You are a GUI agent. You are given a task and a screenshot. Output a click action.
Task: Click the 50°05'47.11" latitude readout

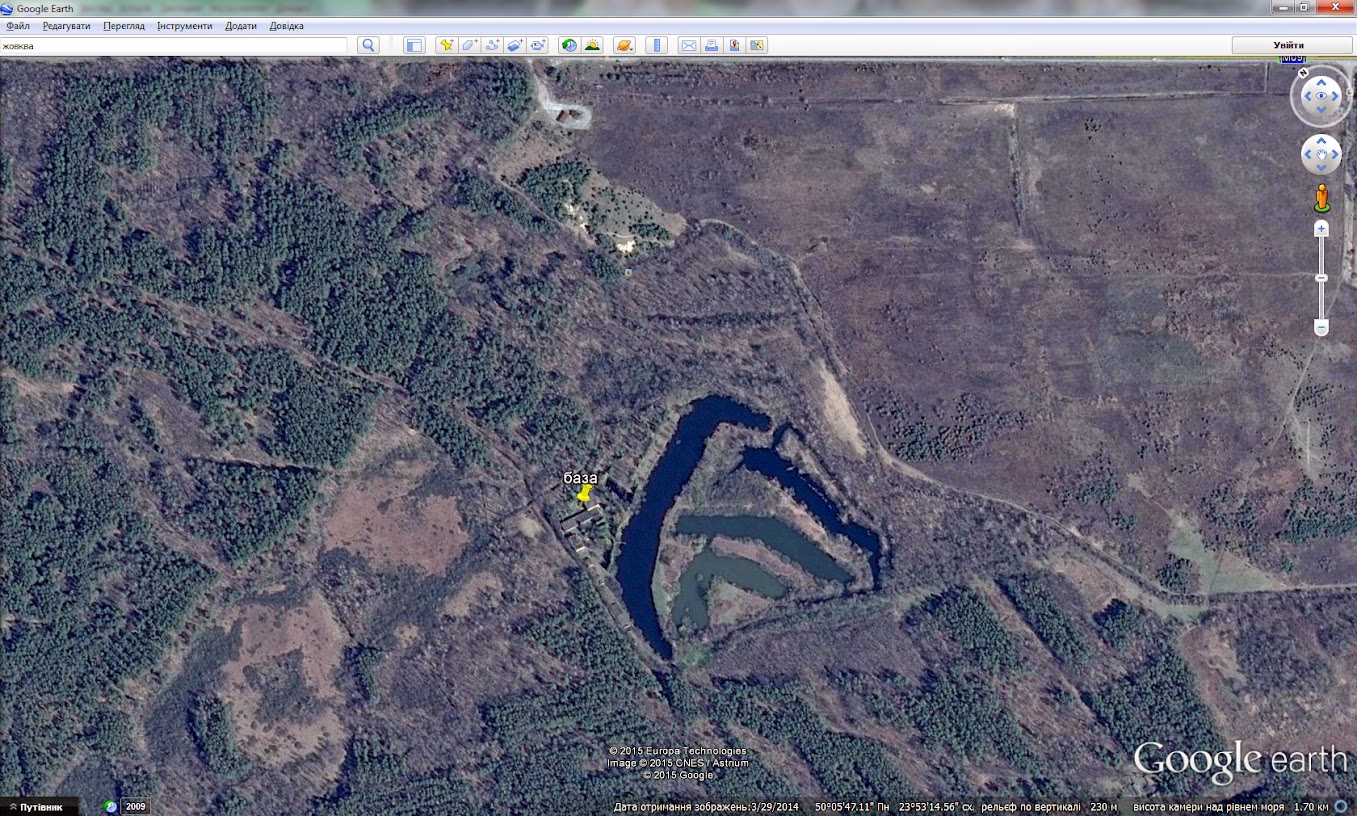pyautogui.click(x=845, y=807)
